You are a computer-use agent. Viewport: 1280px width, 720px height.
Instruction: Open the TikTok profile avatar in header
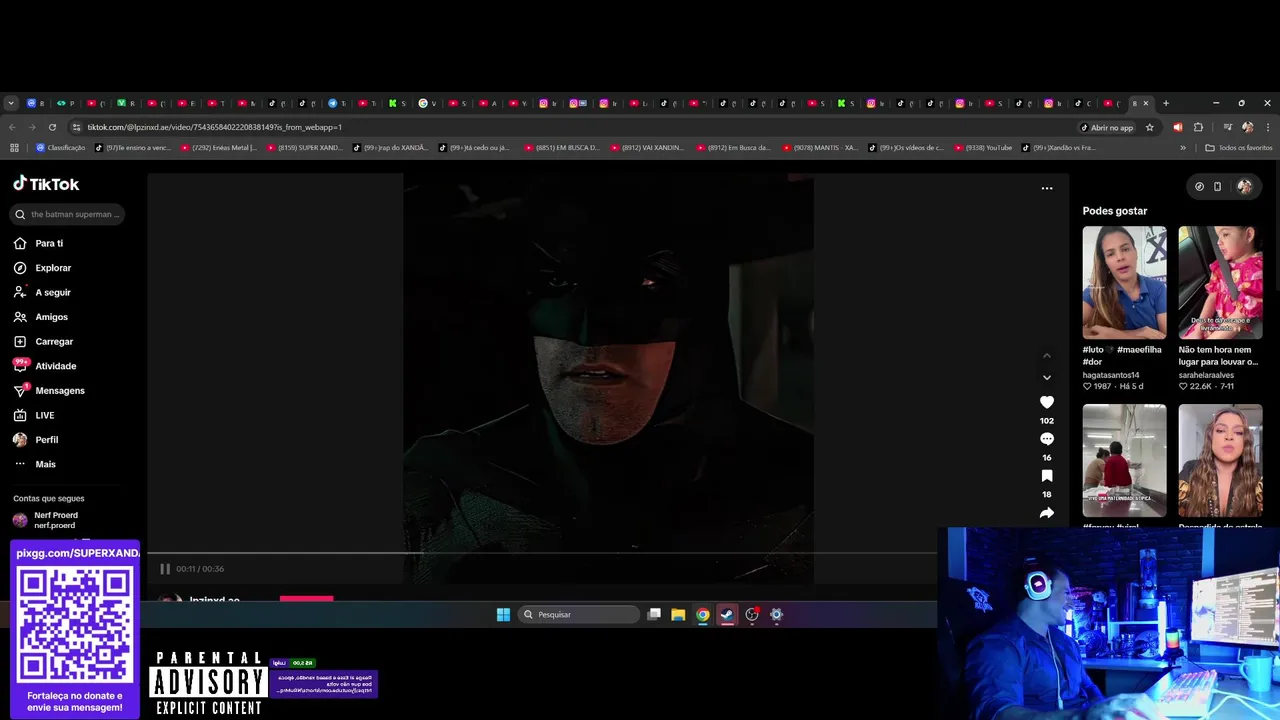tap(1244, 186)
